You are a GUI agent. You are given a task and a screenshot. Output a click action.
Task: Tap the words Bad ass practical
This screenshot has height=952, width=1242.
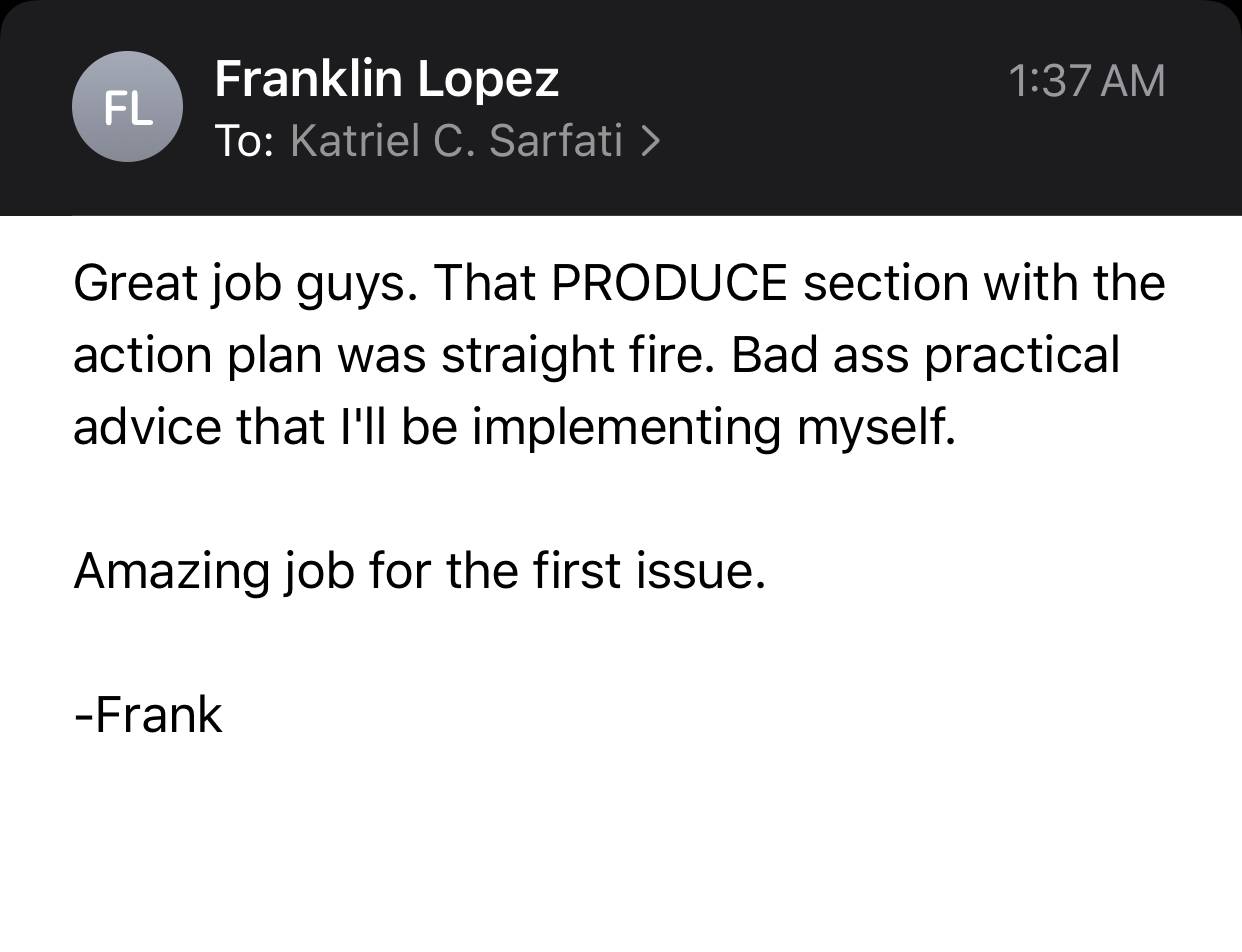coord(925,356)
